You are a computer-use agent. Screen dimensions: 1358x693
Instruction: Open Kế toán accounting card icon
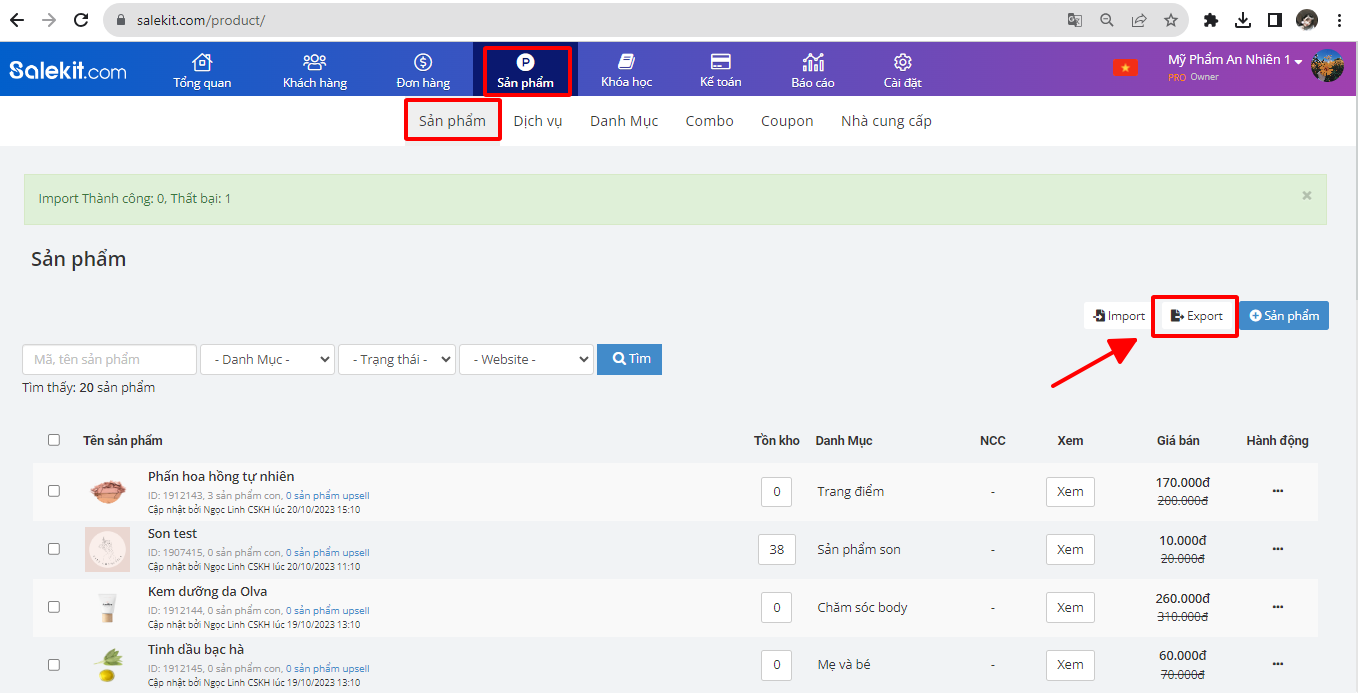click(720, 62)
